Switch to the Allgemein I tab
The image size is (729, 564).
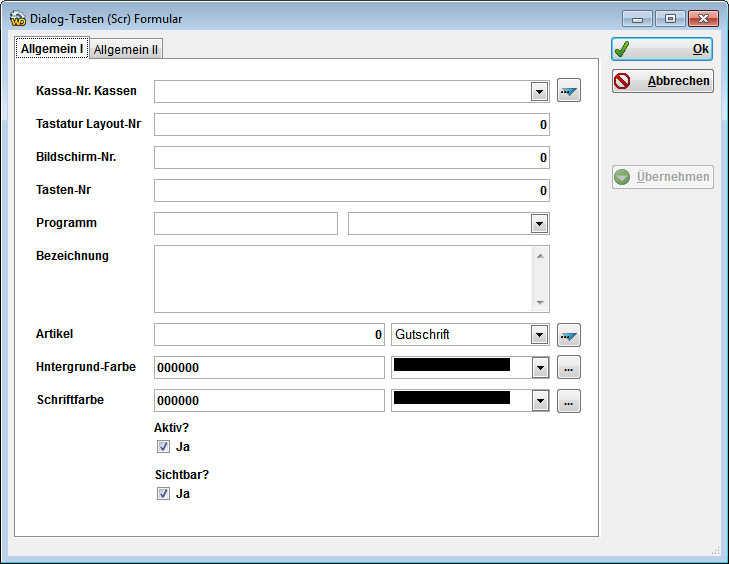coord(52,48)
